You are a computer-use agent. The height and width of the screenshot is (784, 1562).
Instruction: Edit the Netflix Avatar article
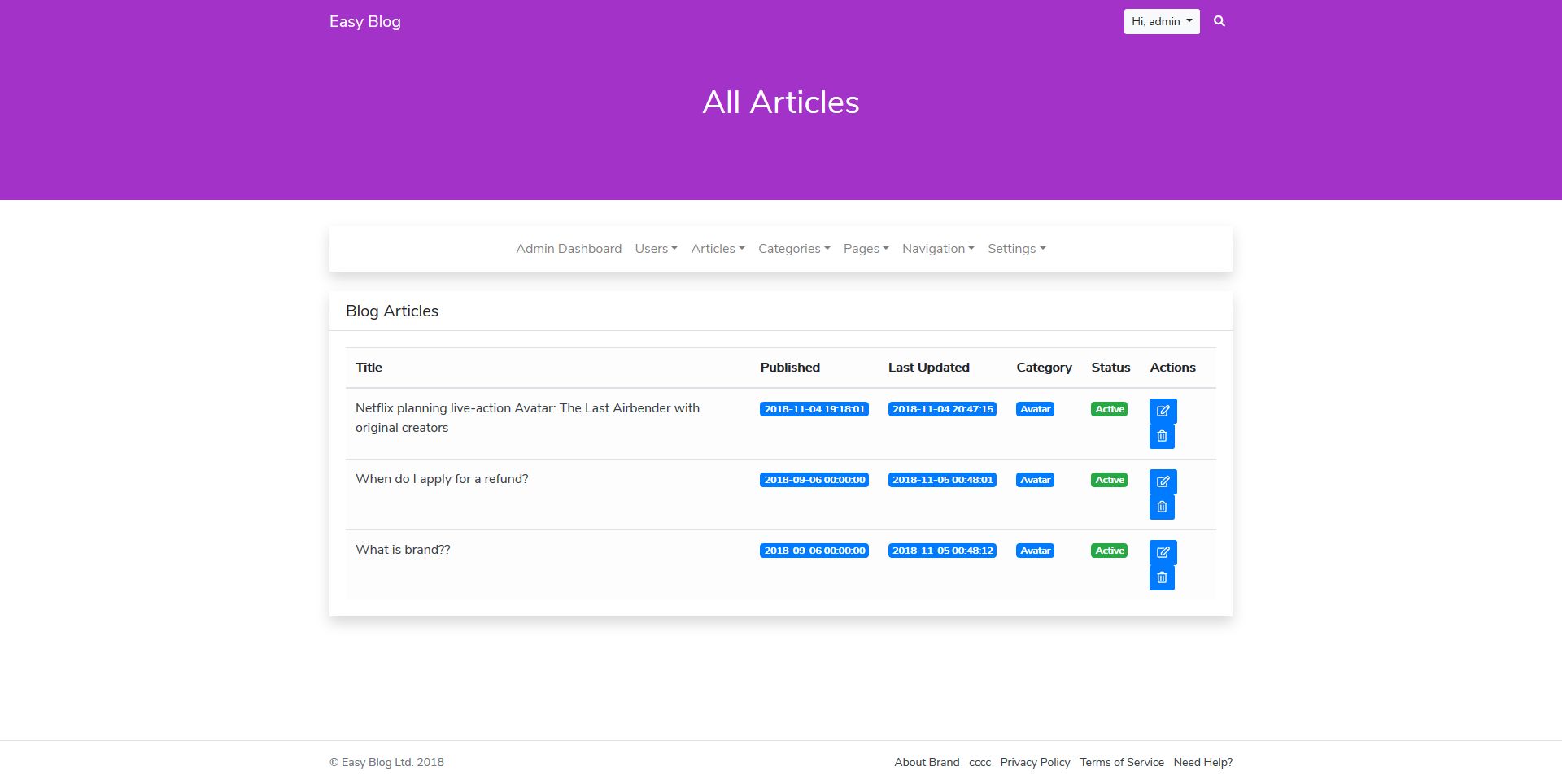[x=1163, y=411]
